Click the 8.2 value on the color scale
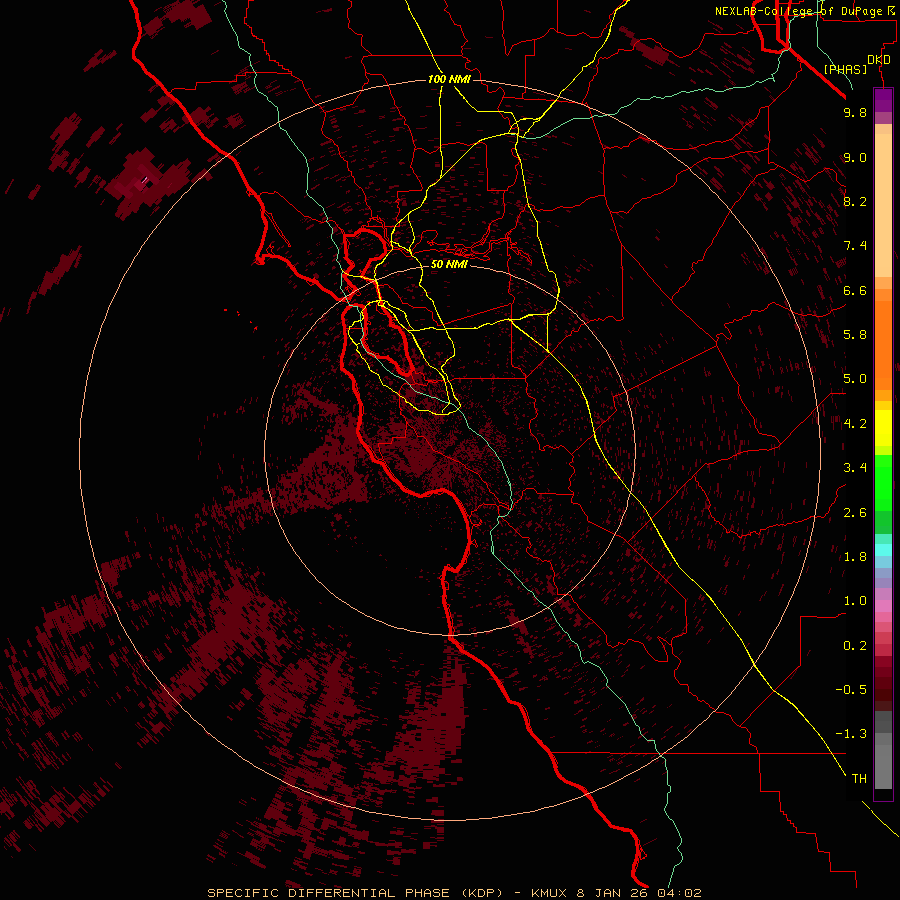Screen dimensions: 900x900 pos(855,201)
